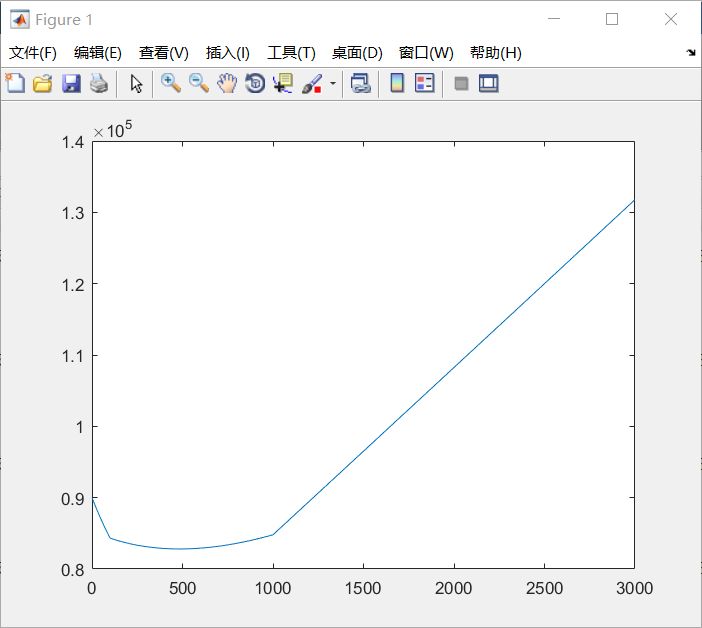The height and width of the screenshot is (628, 702).
Task: Expand the brush color dropdown arrow
Action: click(x=333, y=85)
